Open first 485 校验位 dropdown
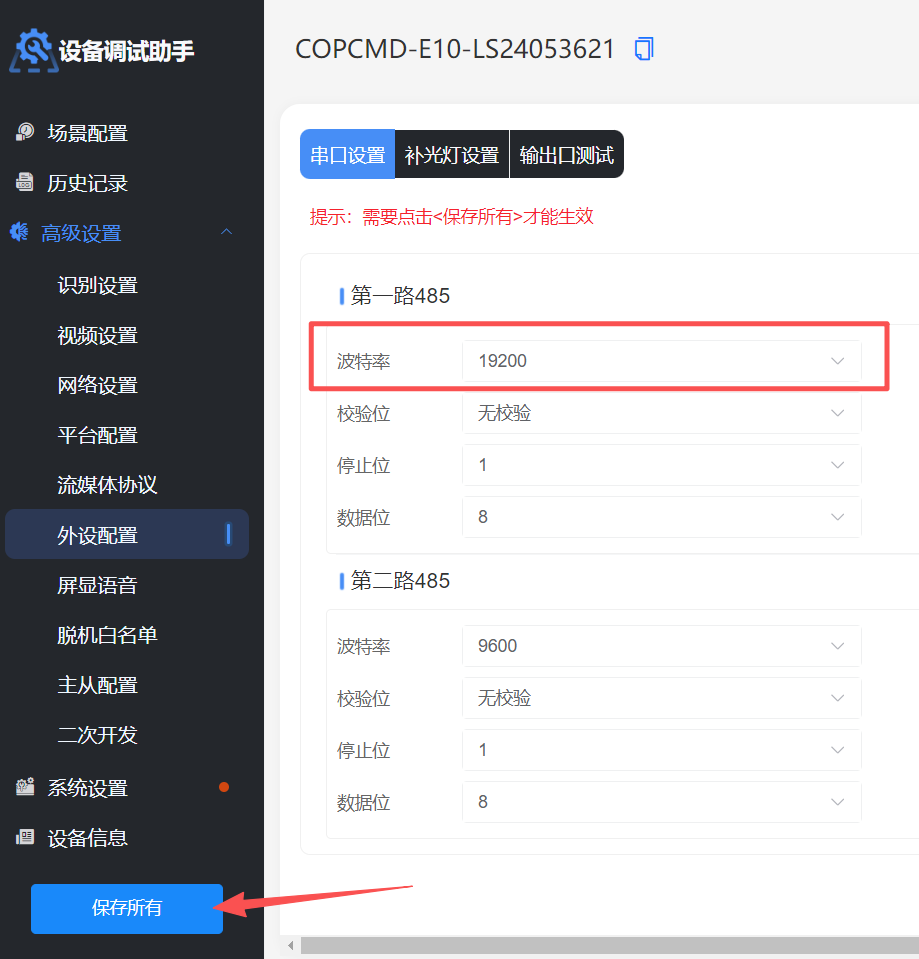This screenshot has width=919, height=959. point(661,413)
